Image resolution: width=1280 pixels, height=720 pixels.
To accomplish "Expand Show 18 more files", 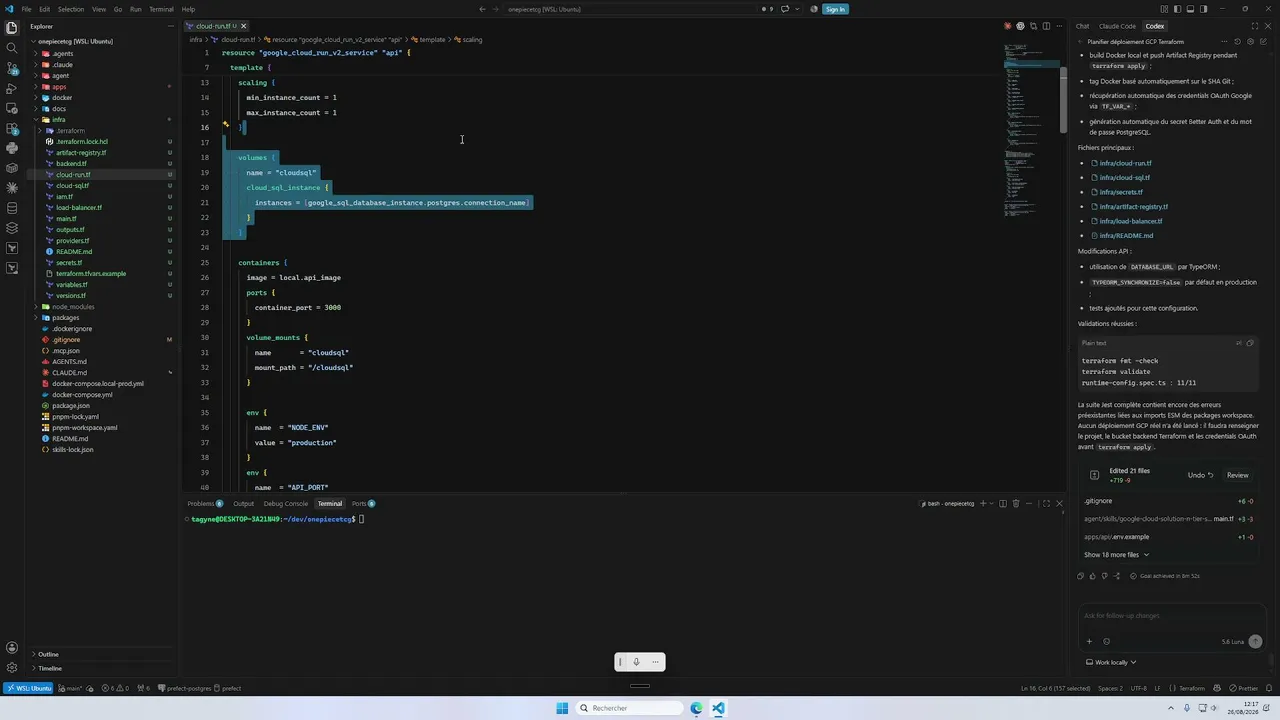I will [1116, 554].
